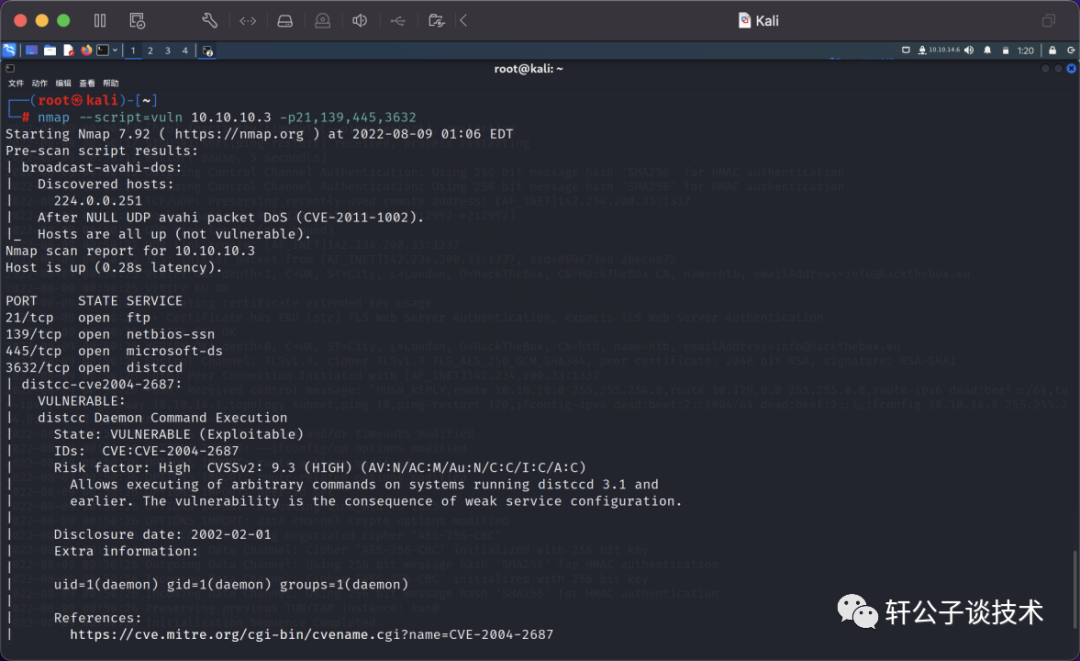The width and height of the screenshot is (1080, 661).
Task: Click the '3632/tcp open distccd' row
Action: tap(94, 368)
